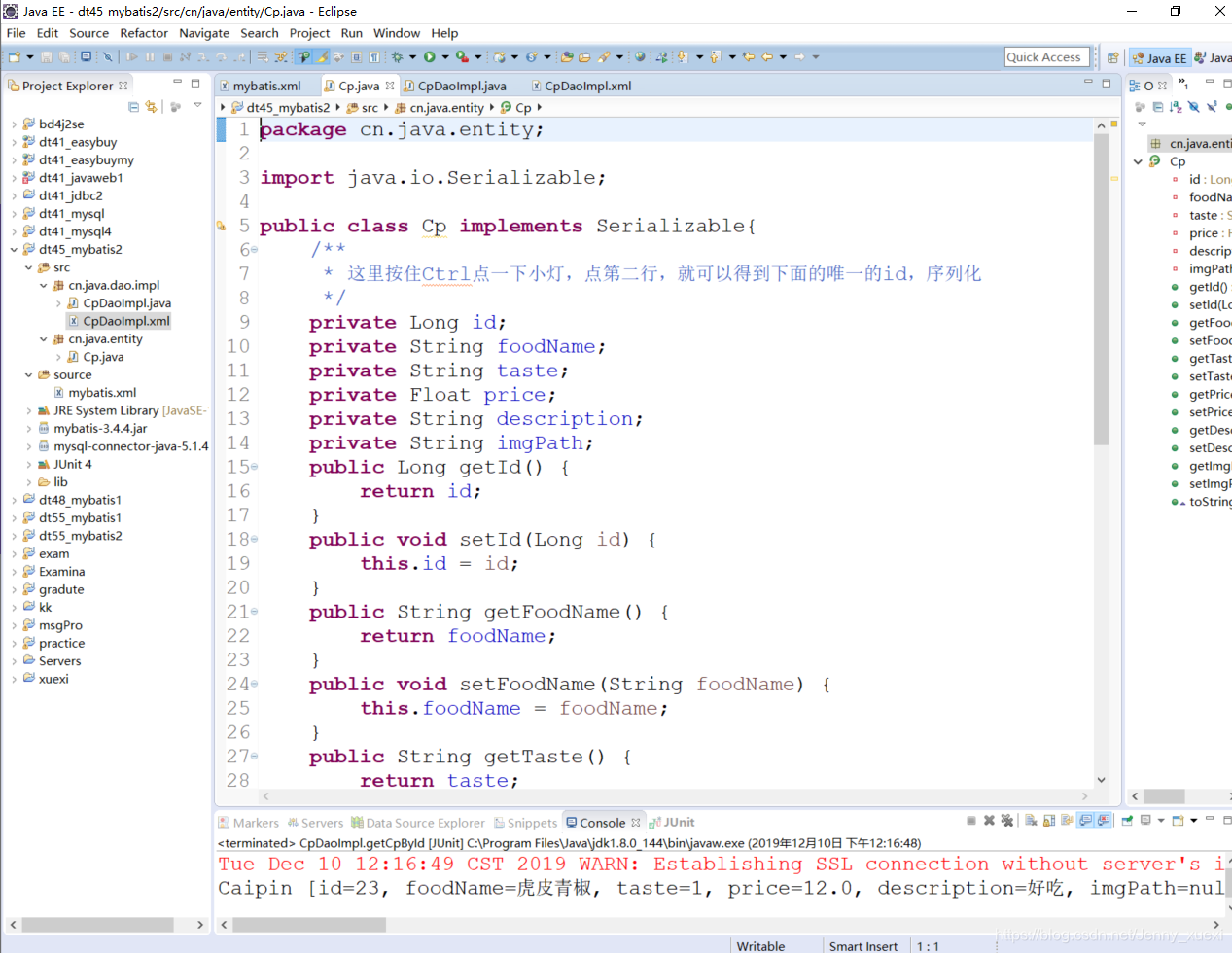This screenshot has width=1232, height=953.
Task: Click Back navigation arrow in toolbar
Action: 766,57
